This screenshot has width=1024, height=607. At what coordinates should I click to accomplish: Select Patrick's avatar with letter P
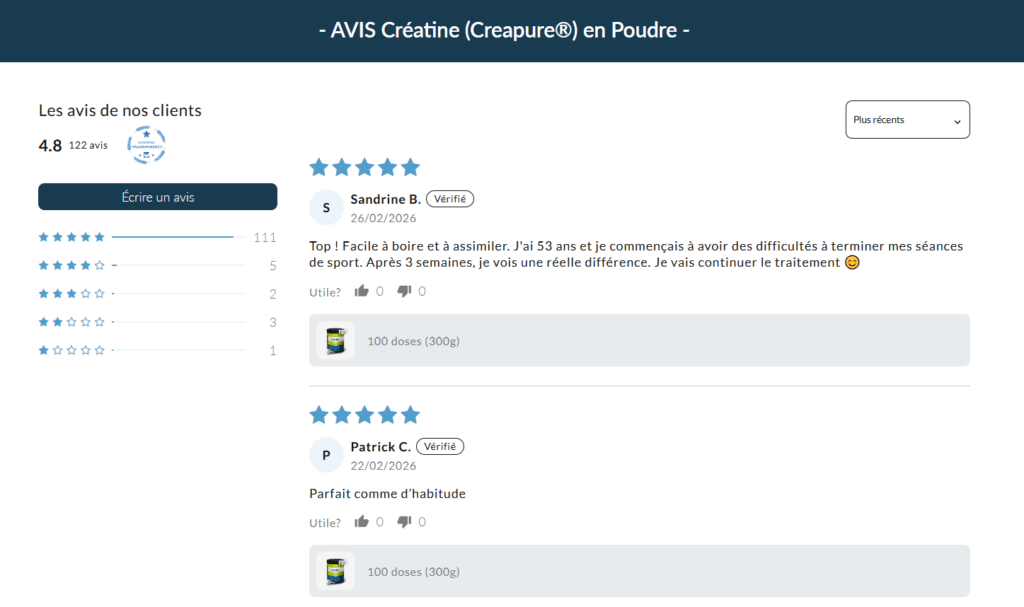coord(325,454)
